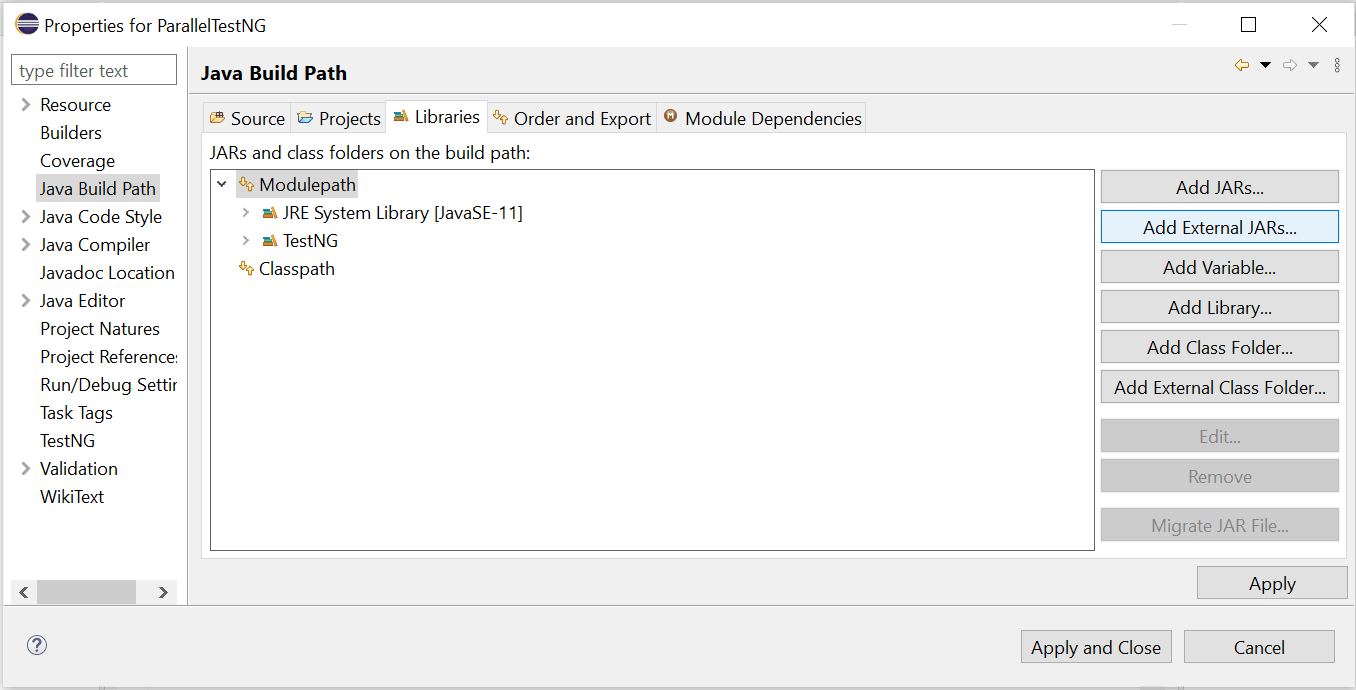Click the TestNG library icon
The height and width of the screenshot is (690, 1356).
269,241
